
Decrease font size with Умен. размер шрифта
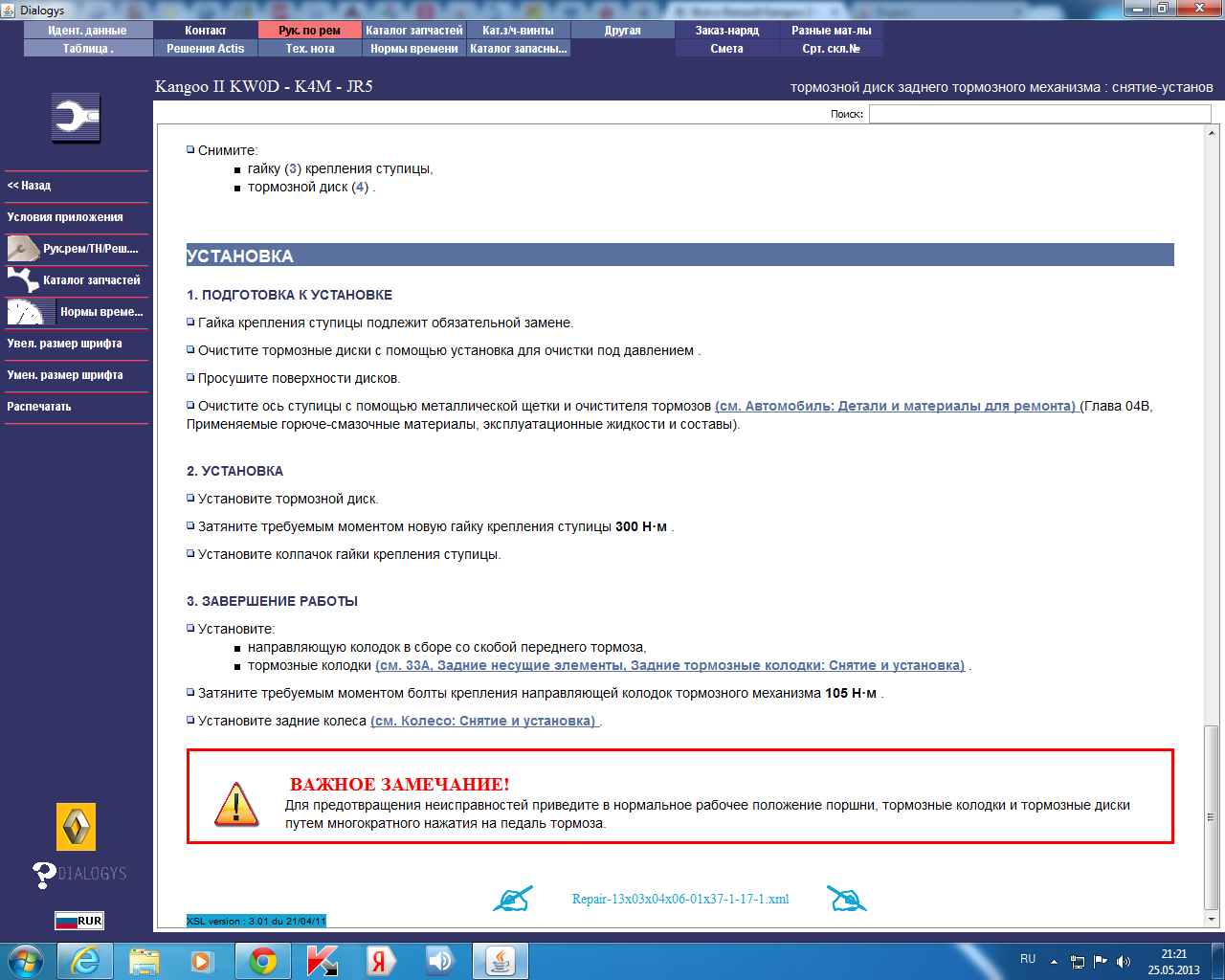[77, 375]
